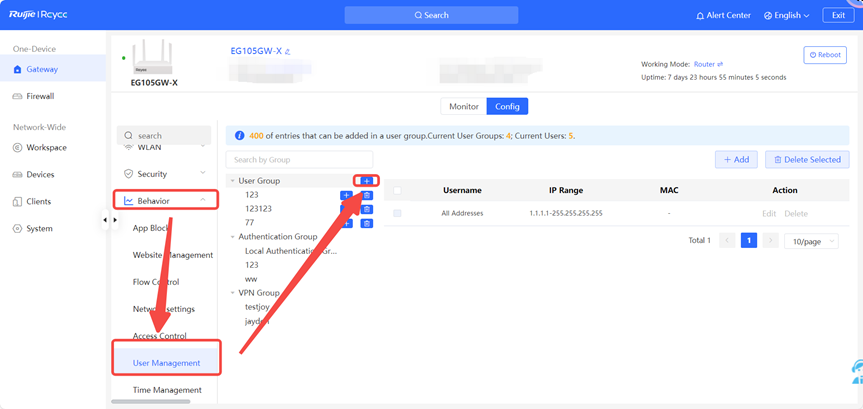The image size is (863, 409).
Task: Check the All Addresses row checkbox
Action: tap(397, 213)
